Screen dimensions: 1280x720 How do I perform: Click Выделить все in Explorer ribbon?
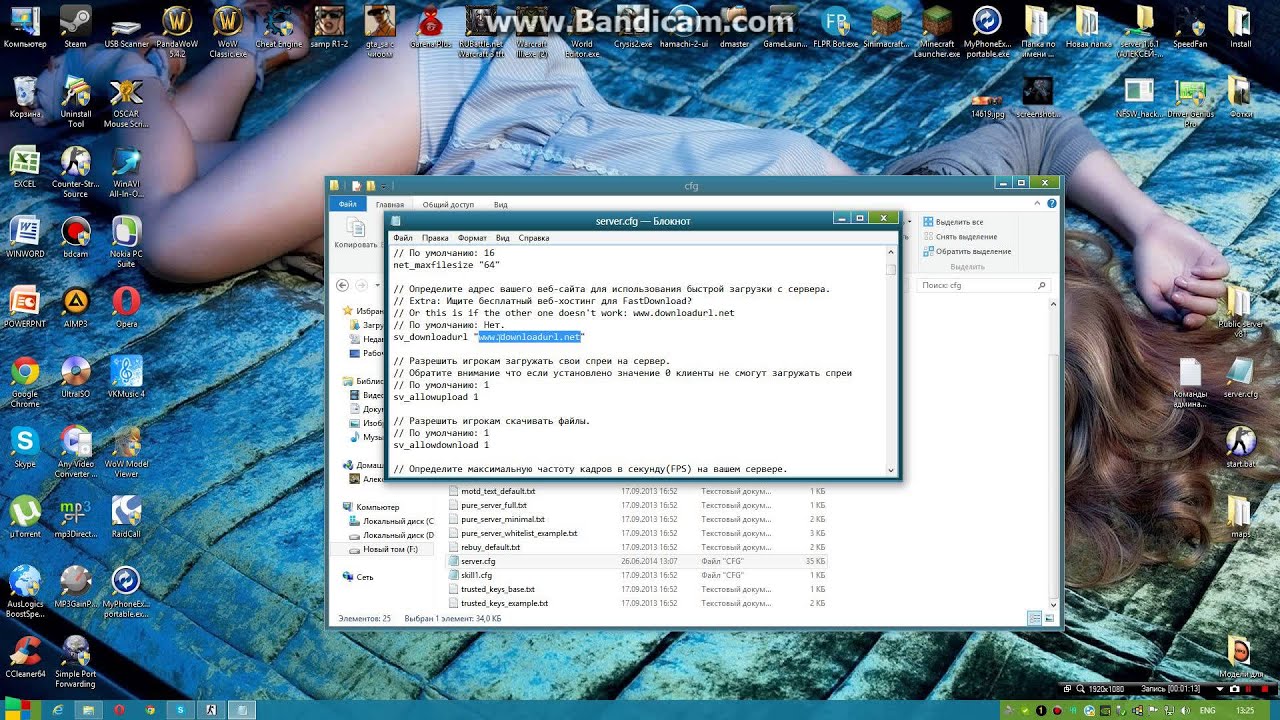click(x=952, y=221)
